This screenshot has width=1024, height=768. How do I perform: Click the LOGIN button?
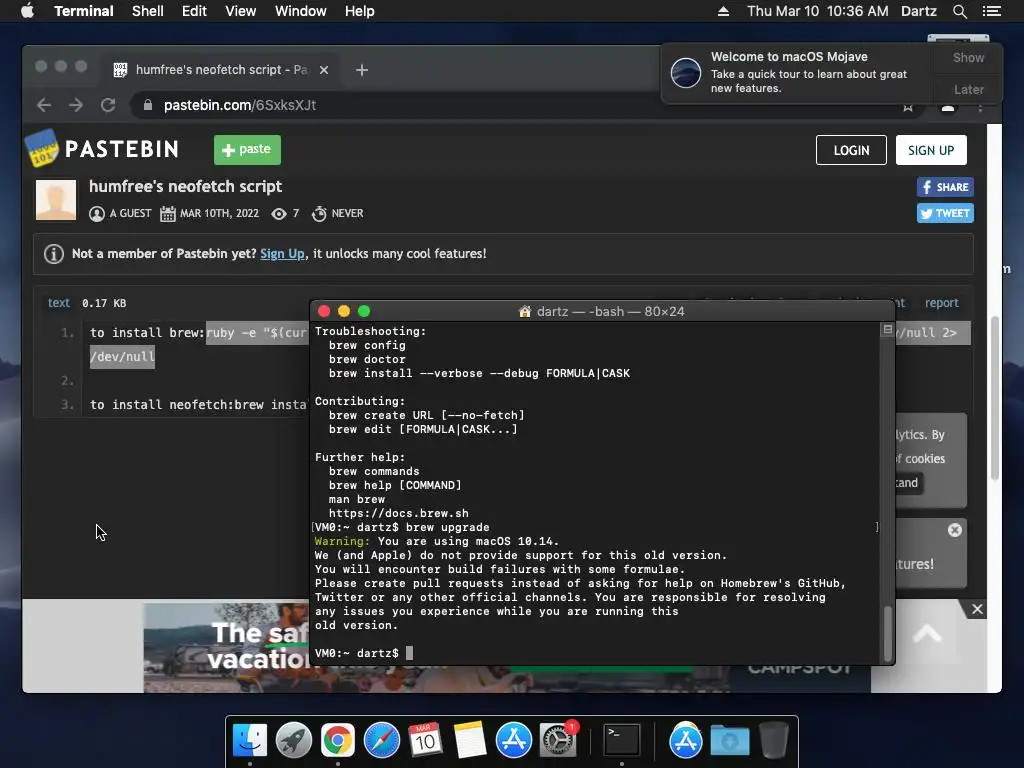(x=851, y=150)
